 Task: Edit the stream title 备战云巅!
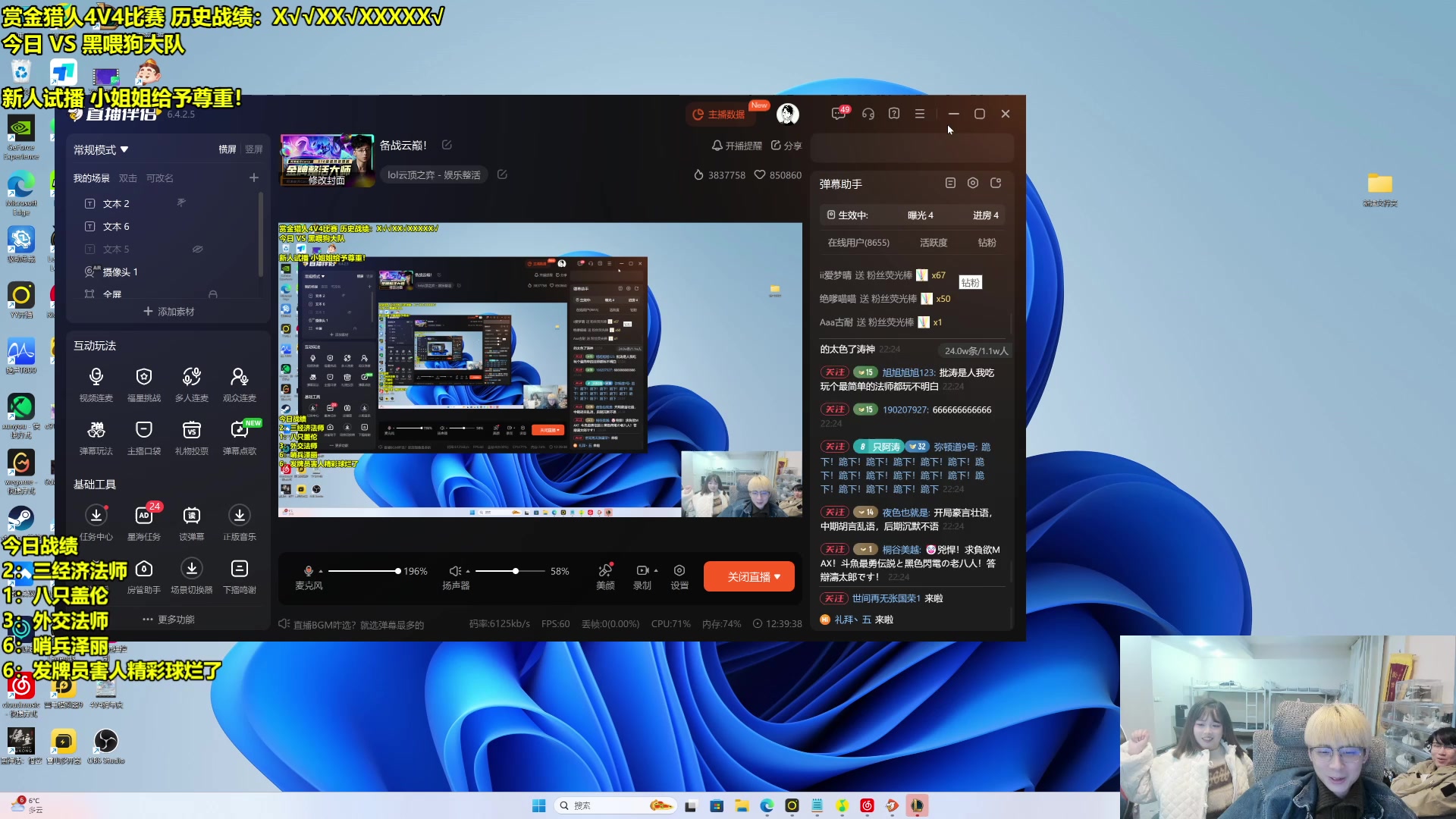[x=447, y=145]
